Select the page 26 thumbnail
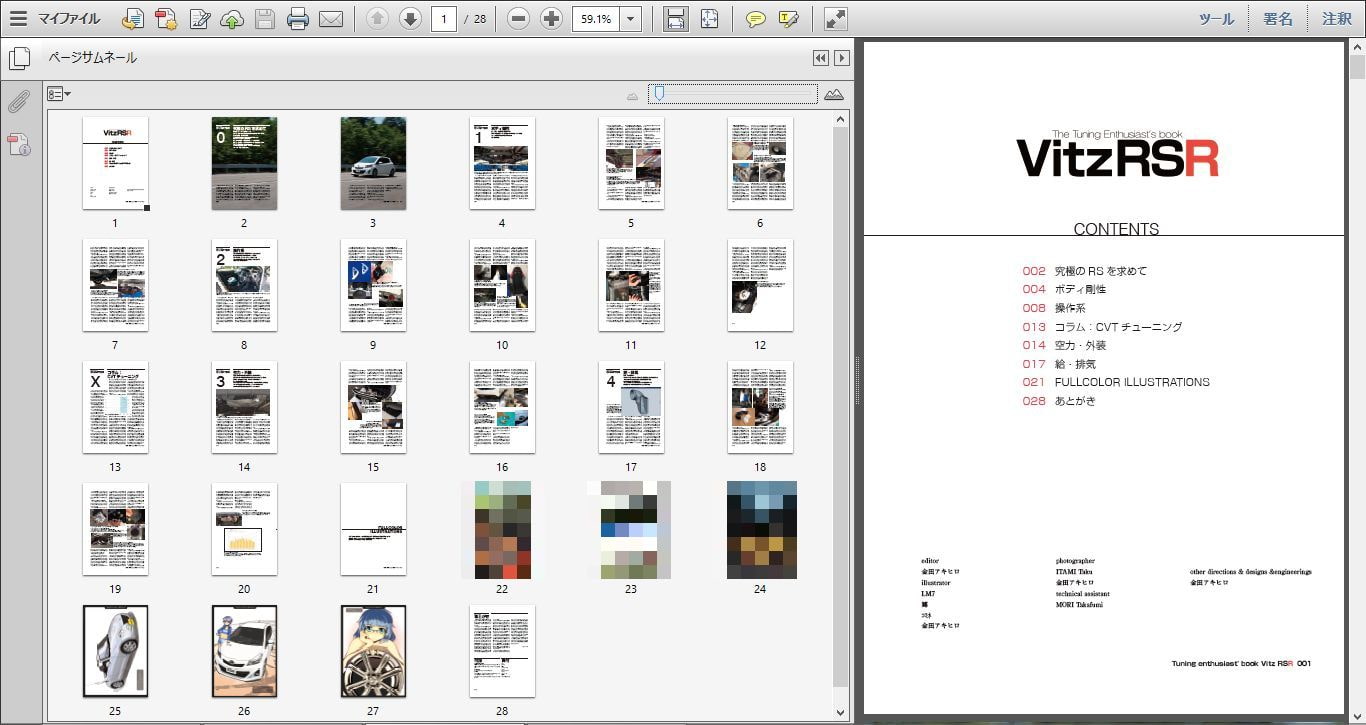The image size is (1366, 725). 244,650
